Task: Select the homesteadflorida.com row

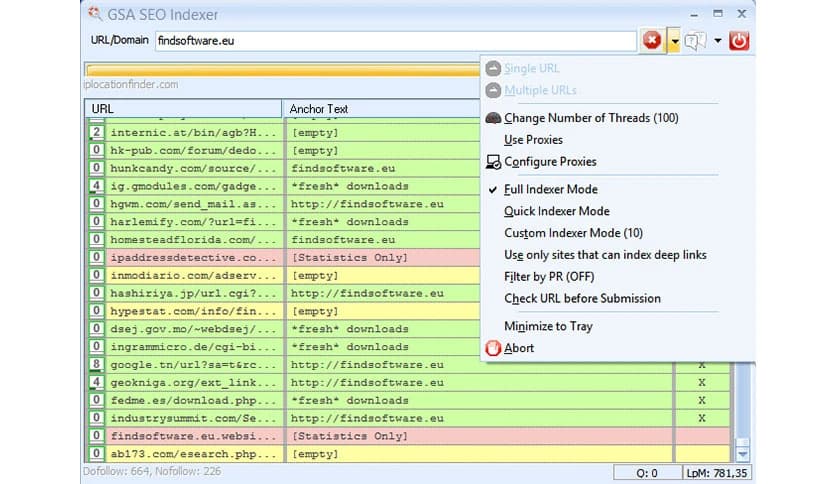Action: pyautogui.click(x=283, y=240)
